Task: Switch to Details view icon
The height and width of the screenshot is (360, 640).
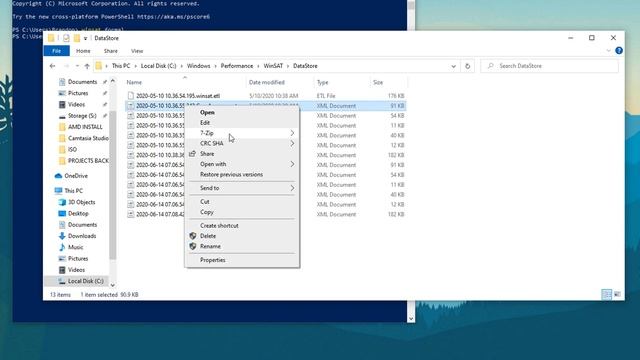Action: point(607,294)
